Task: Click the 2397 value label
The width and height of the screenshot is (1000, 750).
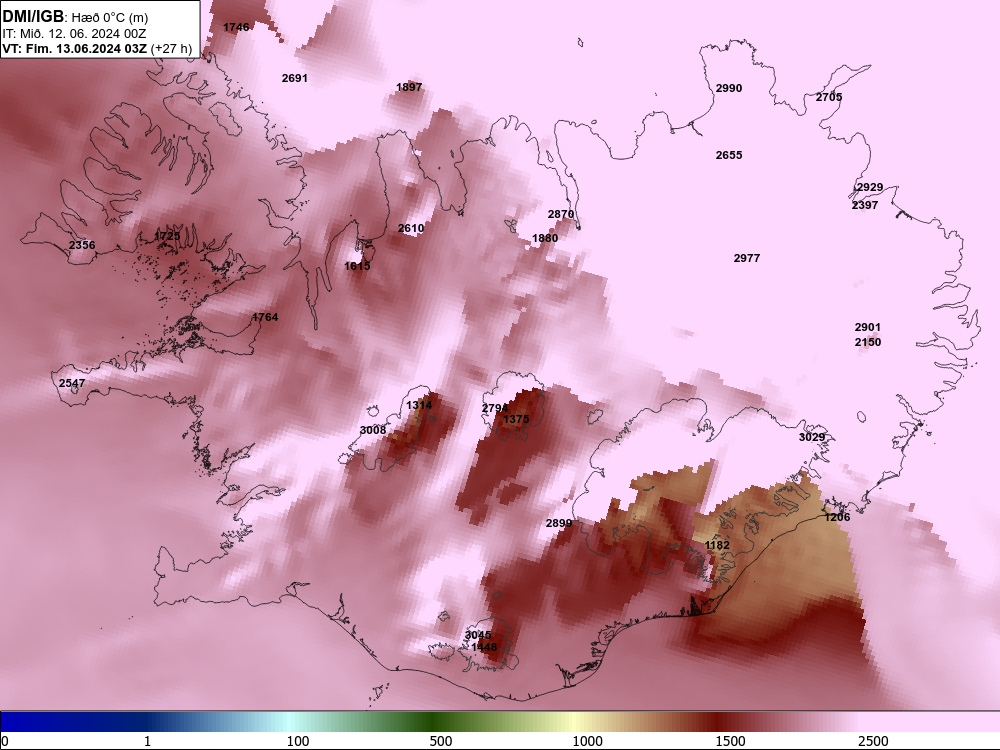Action: 865,205
